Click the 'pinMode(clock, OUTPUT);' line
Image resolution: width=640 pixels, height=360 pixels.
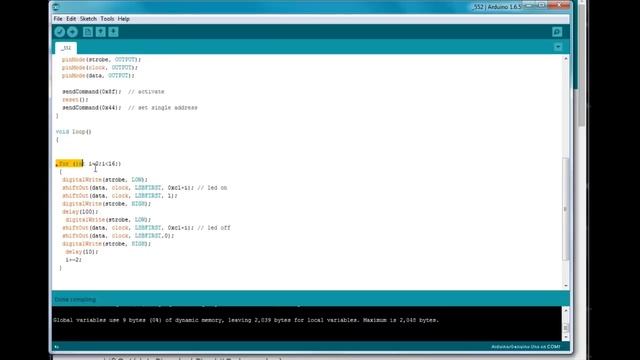click(100, 68)
